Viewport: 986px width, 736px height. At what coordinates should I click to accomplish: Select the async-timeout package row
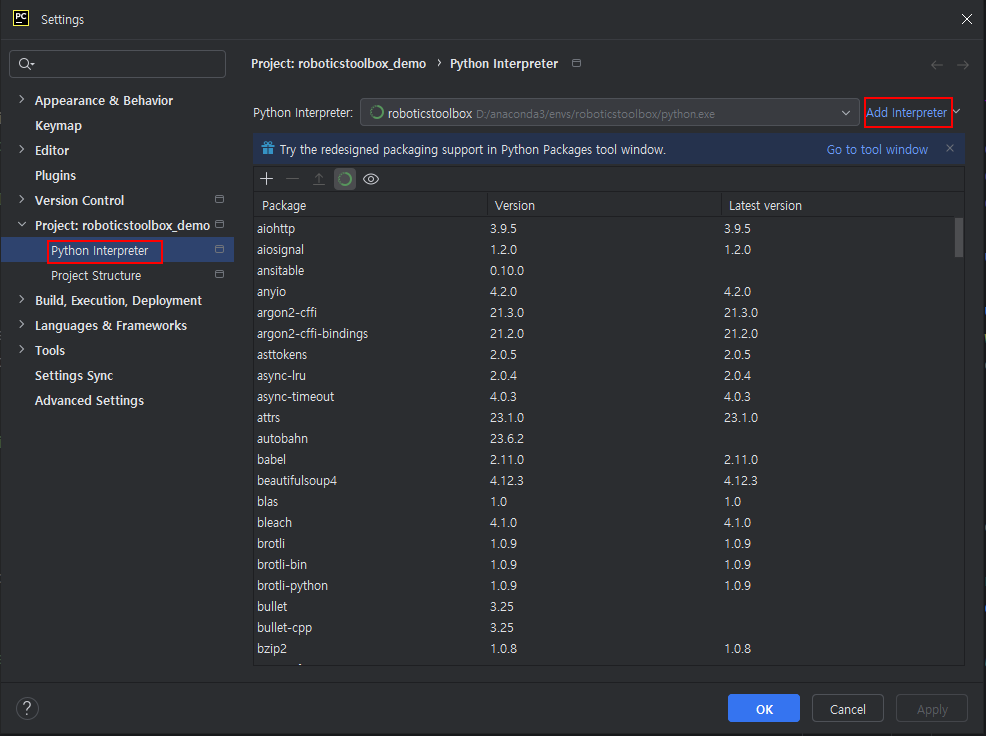604,397
